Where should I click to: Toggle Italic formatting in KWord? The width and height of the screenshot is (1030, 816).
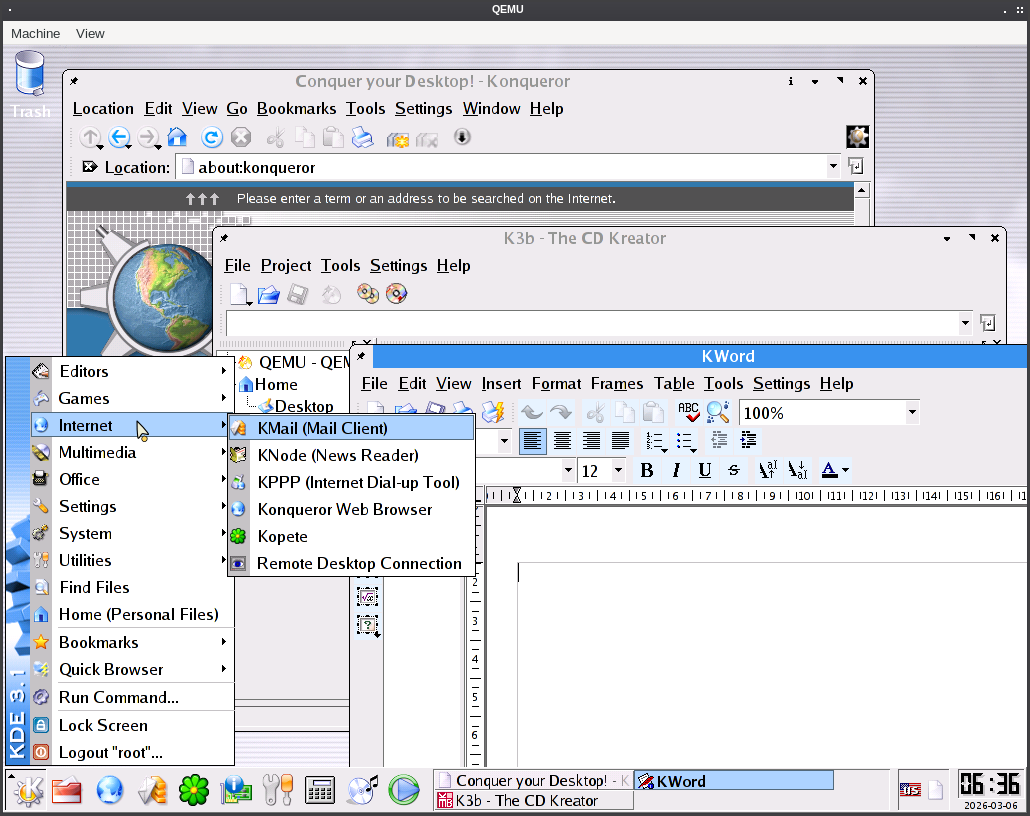click(676, 470)
